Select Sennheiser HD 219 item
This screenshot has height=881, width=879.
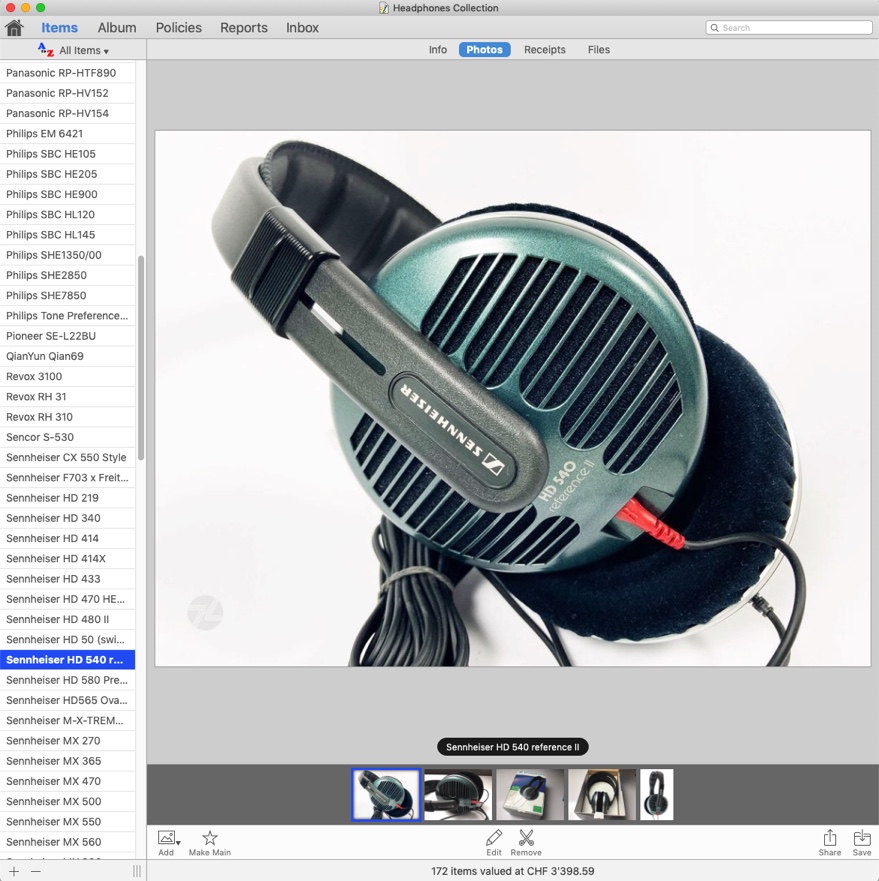click(67, 498)
